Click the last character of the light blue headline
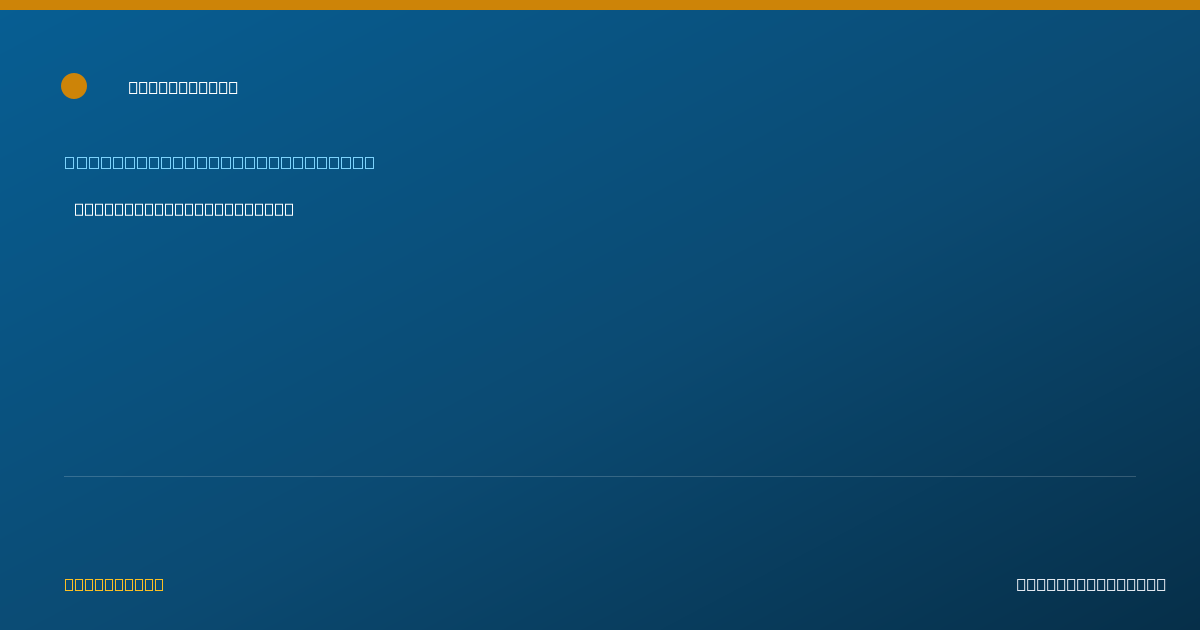Screen dimensions: 1200x630 [x=369, y=162]
